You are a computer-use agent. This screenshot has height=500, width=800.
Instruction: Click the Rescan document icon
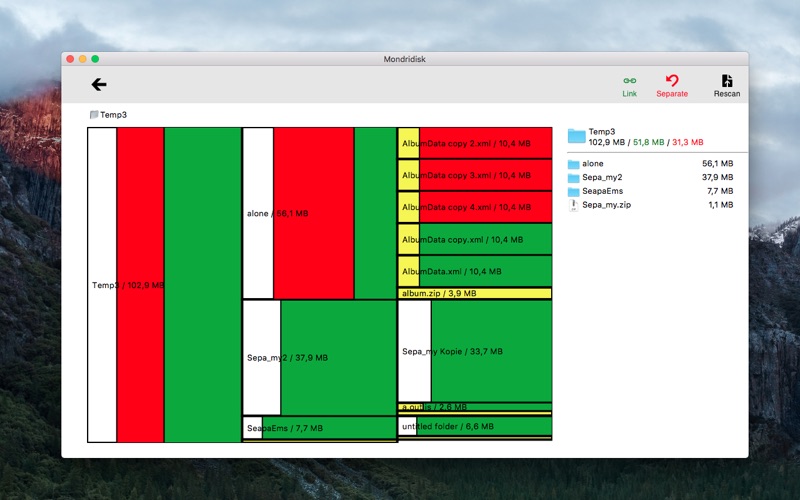[x=727, y=81]
